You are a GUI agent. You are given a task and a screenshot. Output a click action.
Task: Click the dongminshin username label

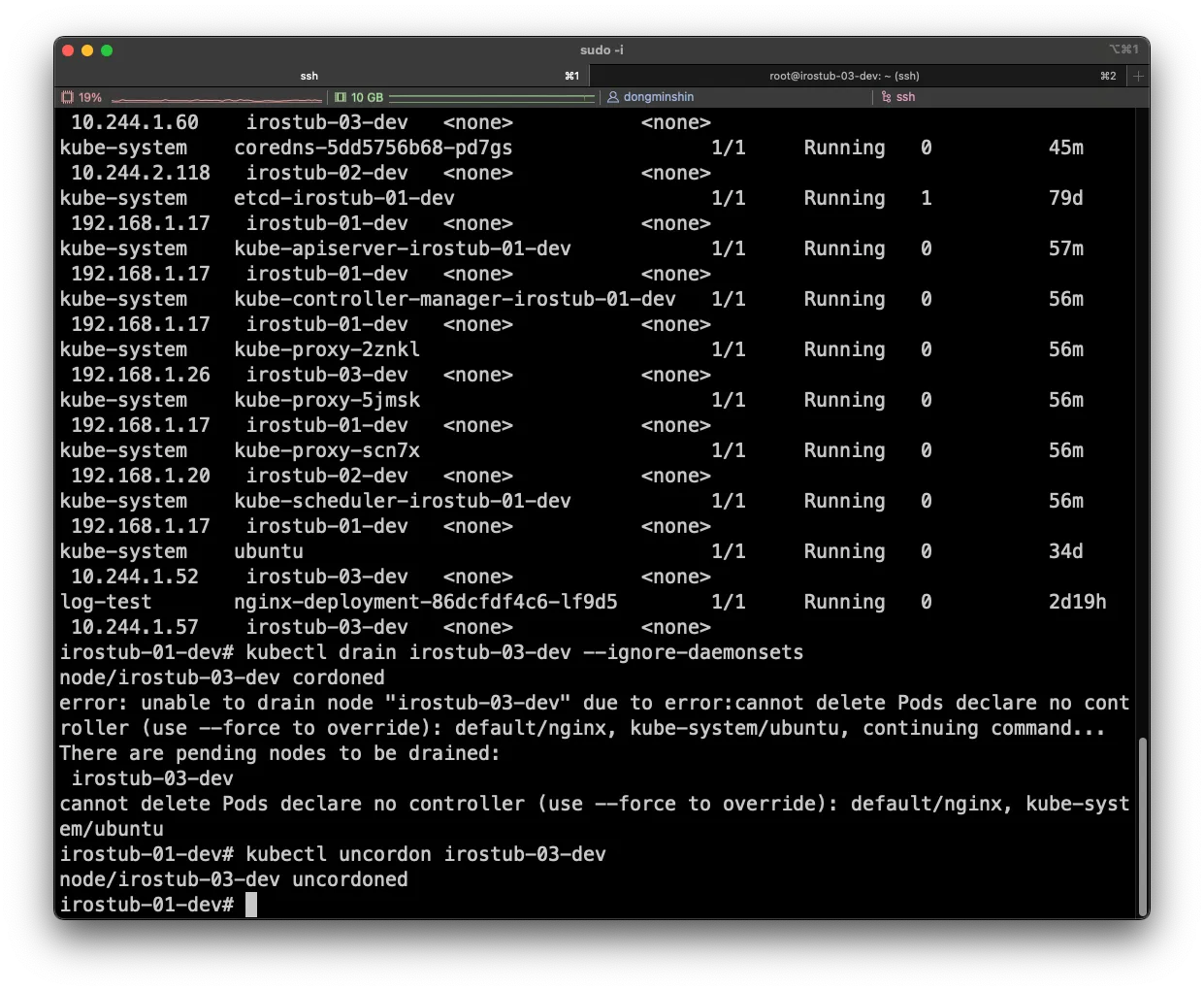pyautogui.click(x=659, y=97)
